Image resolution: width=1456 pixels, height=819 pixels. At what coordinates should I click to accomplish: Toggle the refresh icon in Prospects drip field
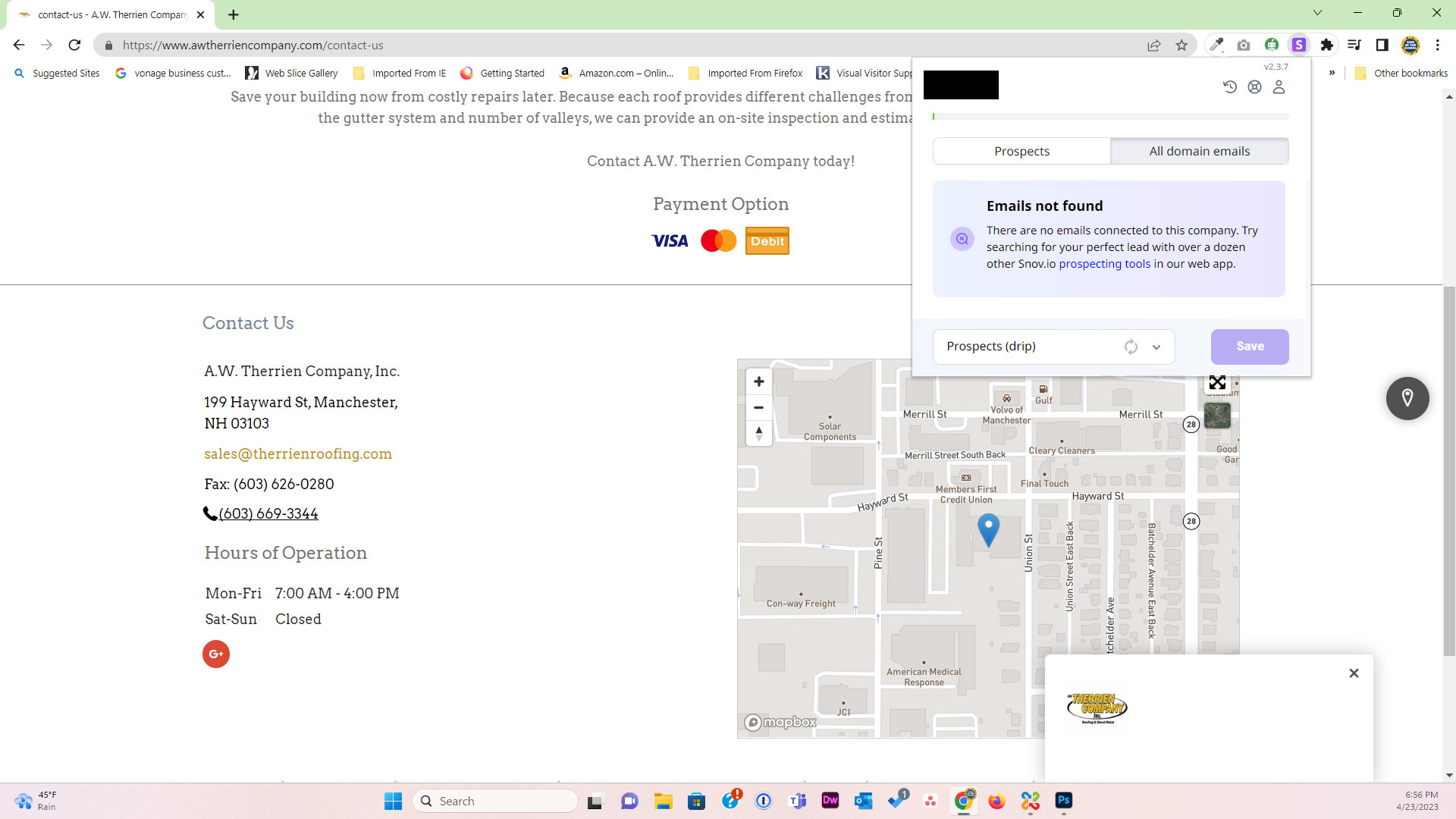[x=1130, y=346]
